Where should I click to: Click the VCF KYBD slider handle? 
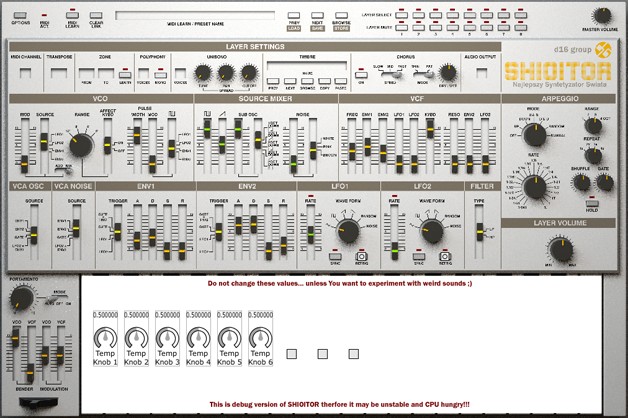430,130
